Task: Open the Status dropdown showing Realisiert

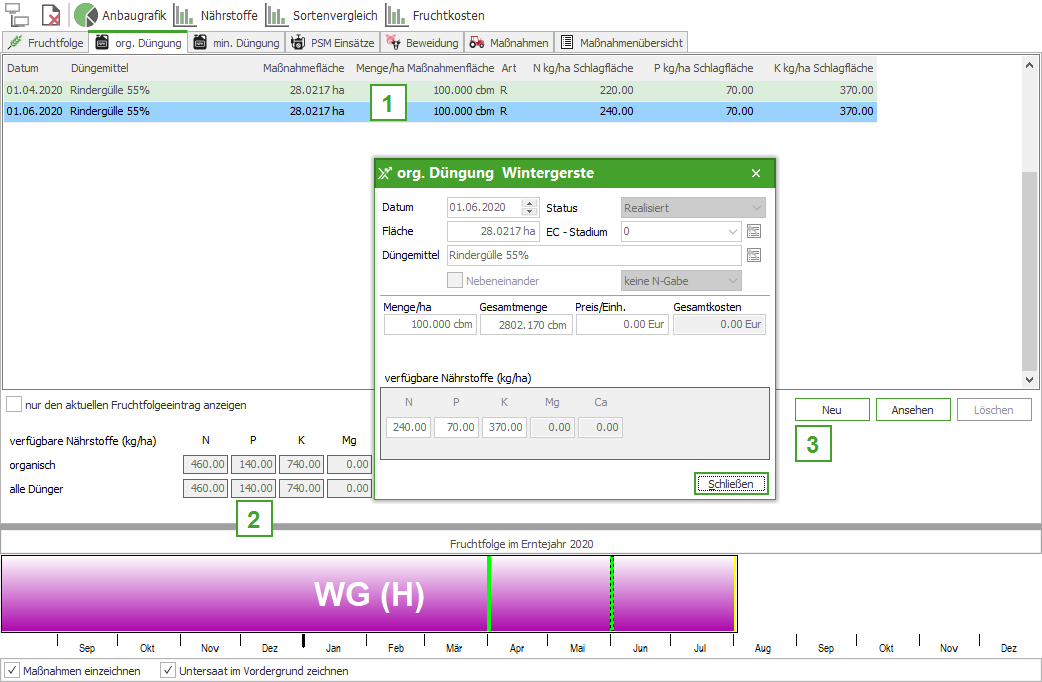Action: coord(756,208)
